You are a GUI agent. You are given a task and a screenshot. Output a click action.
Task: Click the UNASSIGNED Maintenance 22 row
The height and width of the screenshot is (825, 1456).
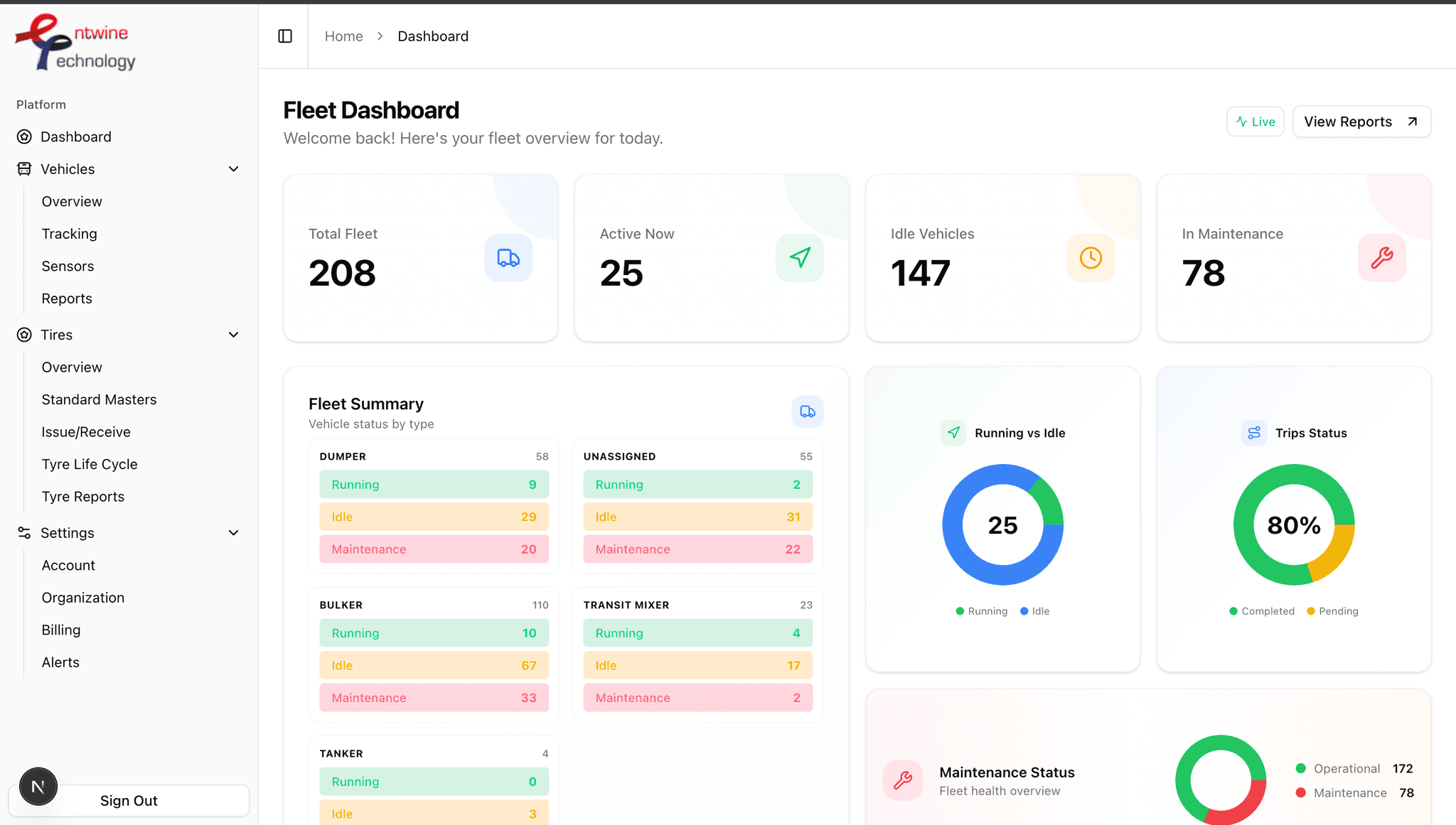tap(698, 549)
